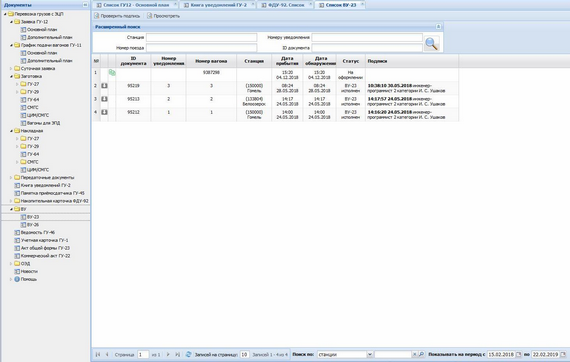Open Памятка приёмосдатчика ГУ-45 in tree
This screenshot has width=570, height=362.
(x=52, y=193)
